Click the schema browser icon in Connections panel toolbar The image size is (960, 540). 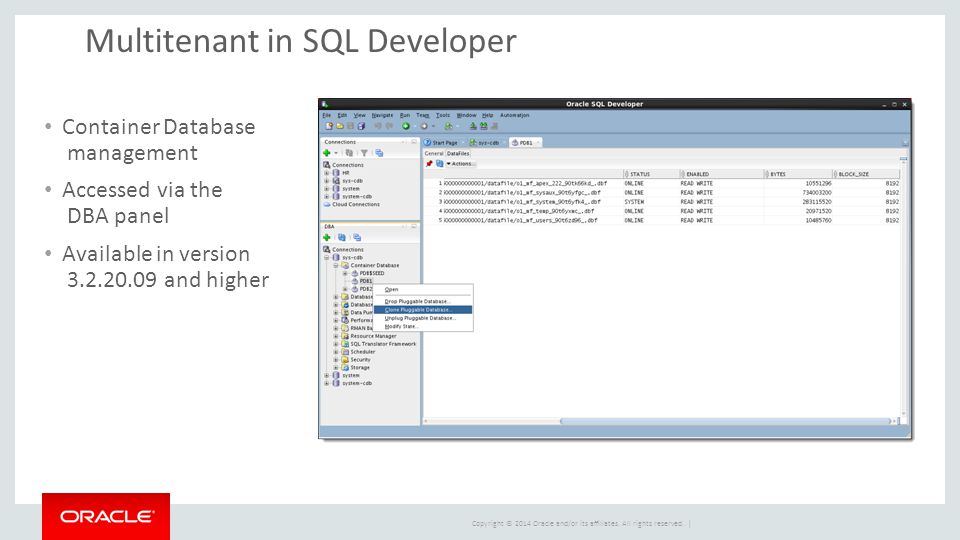pyautogui.click(x=379, y=153)
